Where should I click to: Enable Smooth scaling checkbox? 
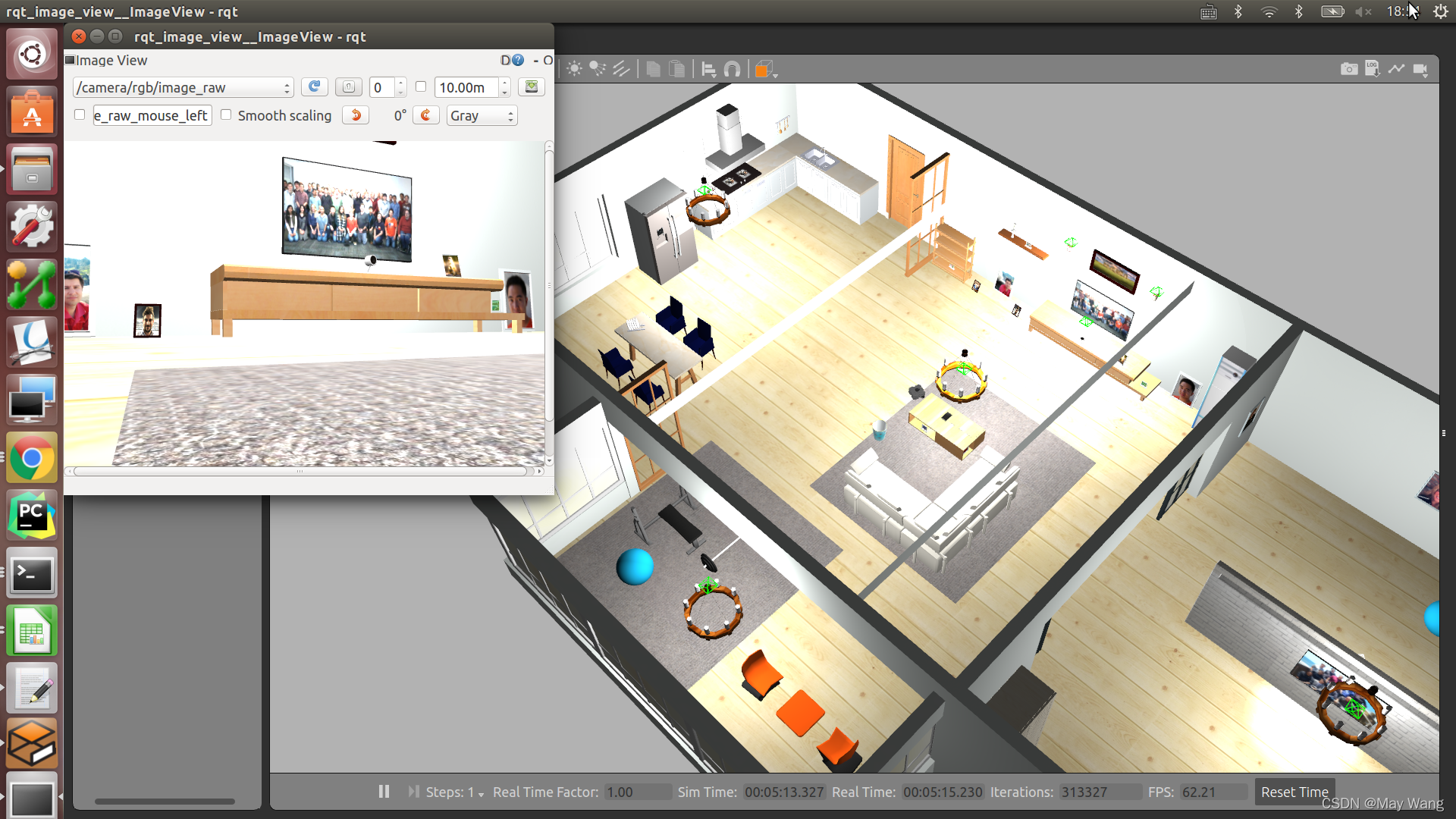226,115
